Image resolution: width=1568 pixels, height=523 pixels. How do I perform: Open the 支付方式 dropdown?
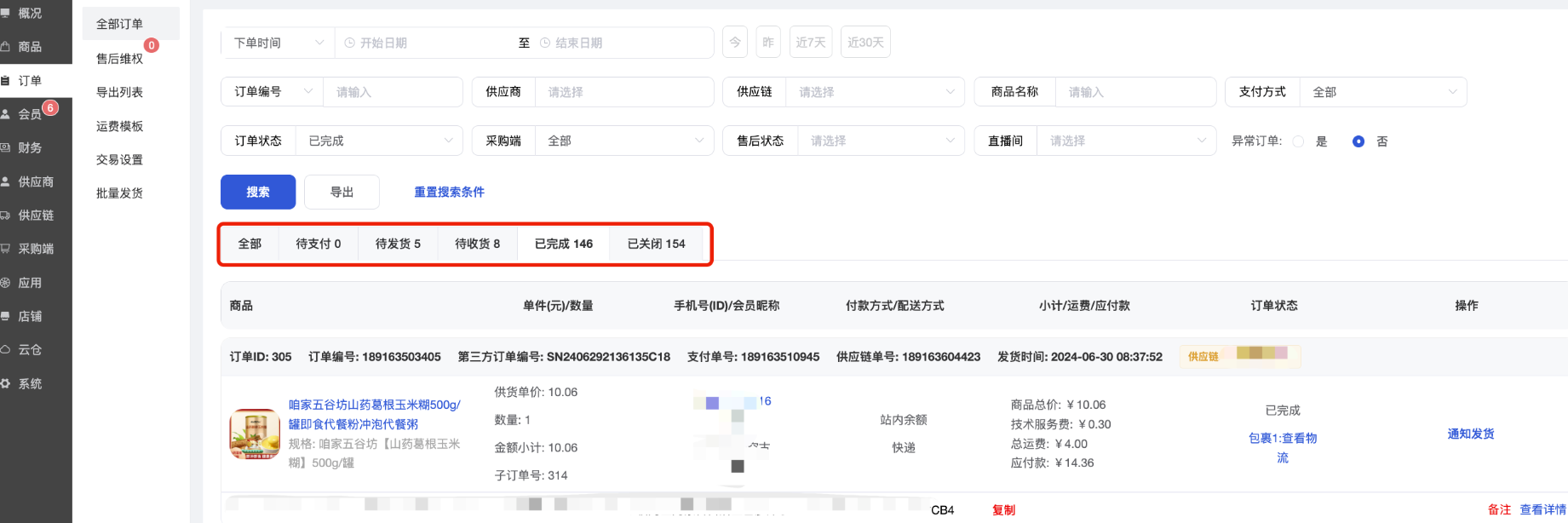[1382, 92]
